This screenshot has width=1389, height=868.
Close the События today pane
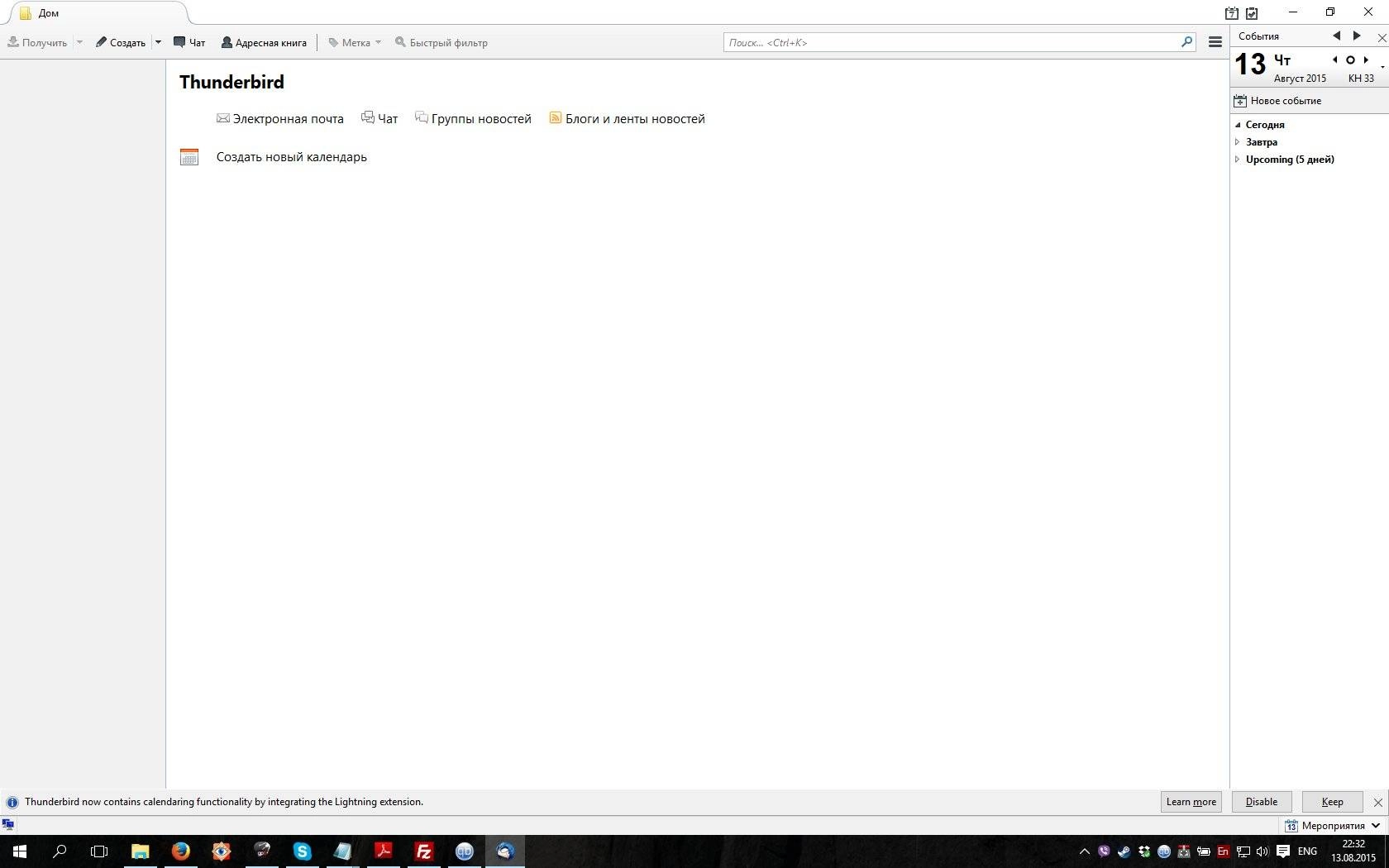click(1381, 37)
